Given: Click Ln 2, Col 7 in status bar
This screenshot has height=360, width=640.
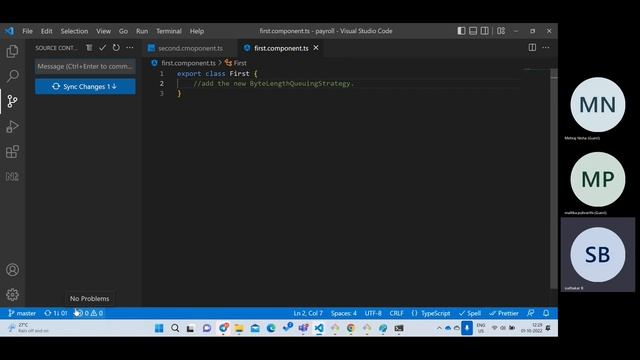Looking at the screenshot, I should click(x=308, y=313).
